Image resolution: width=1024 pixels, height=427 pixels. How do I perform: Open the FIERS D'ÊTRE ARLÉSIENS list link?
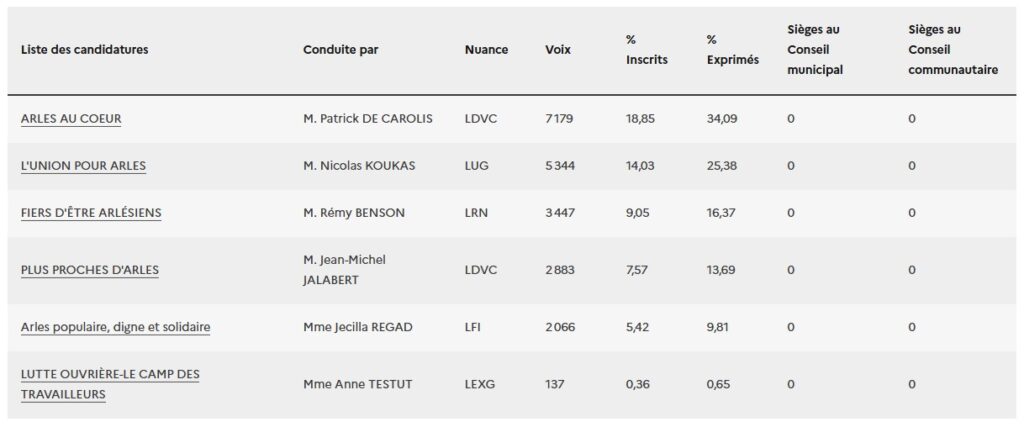(x=91, y=213)
